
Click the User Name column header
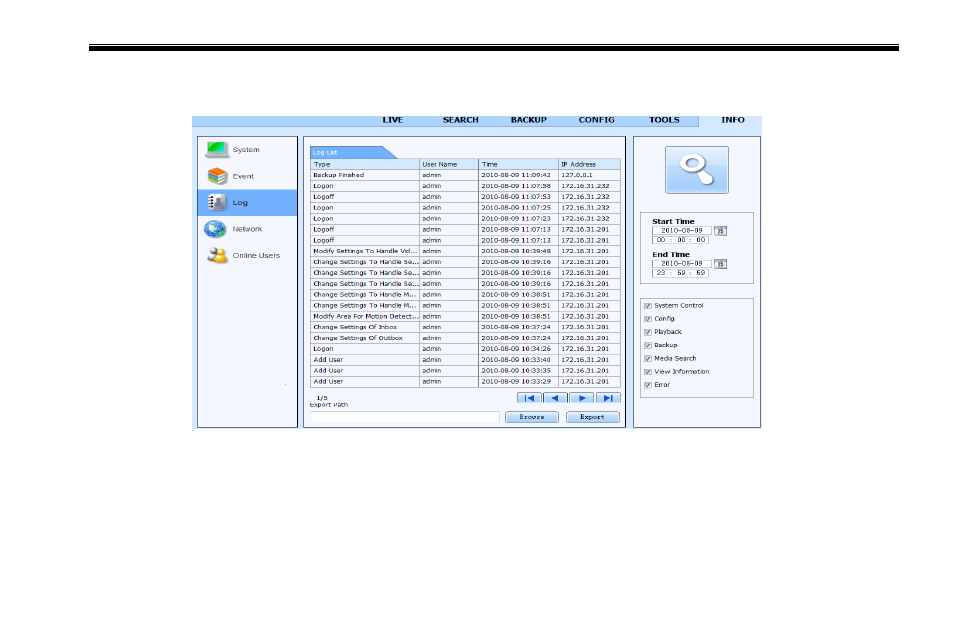[x=449, y=164]
